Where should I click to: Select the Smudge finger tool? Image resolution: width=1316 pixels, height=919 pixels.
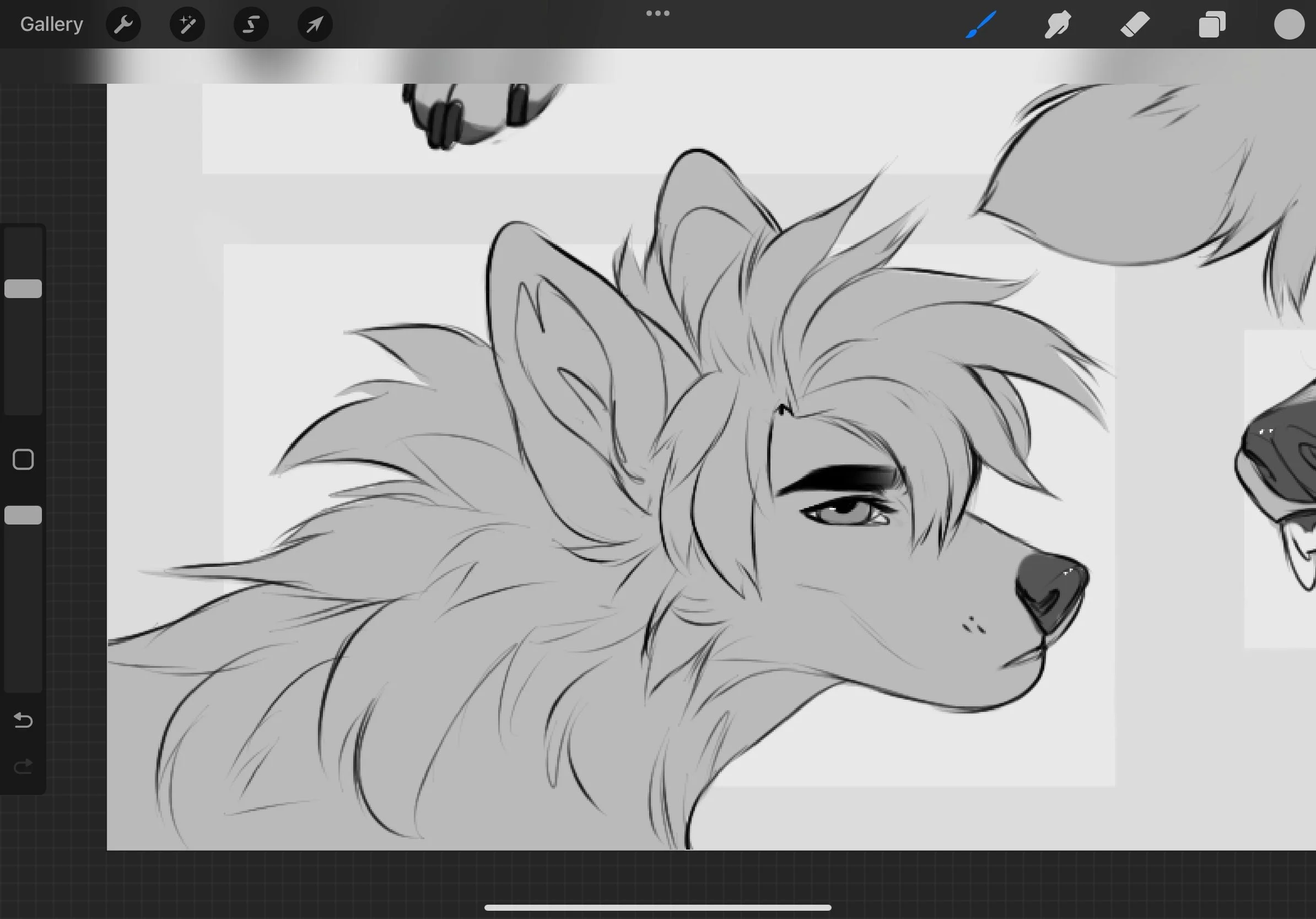tap(1057, 25)
